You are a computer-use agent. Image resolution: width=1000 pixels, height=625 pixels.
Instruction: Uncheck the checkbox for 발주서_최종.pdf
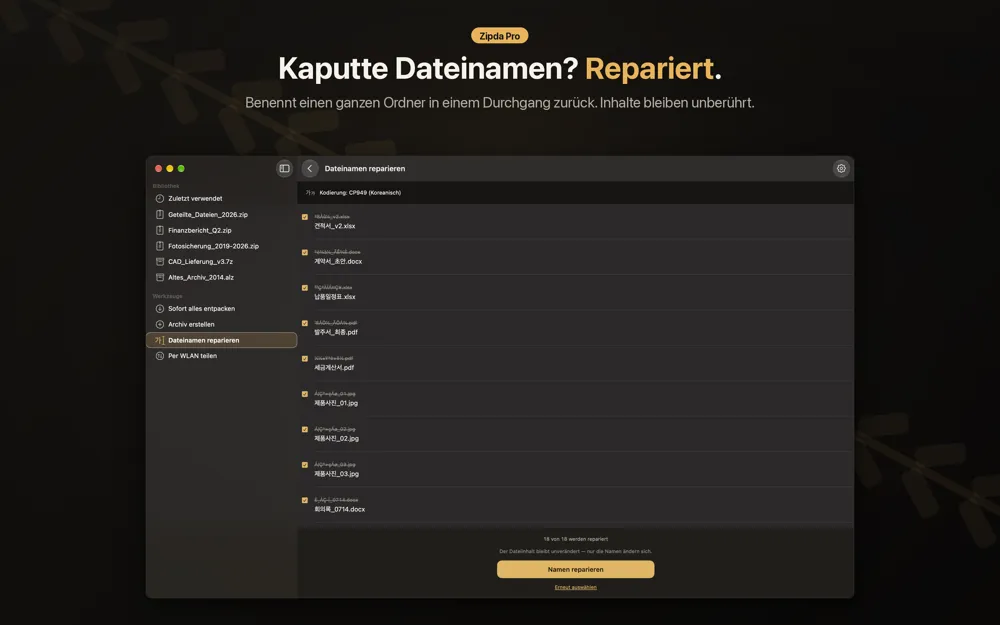tap(305, 323)
